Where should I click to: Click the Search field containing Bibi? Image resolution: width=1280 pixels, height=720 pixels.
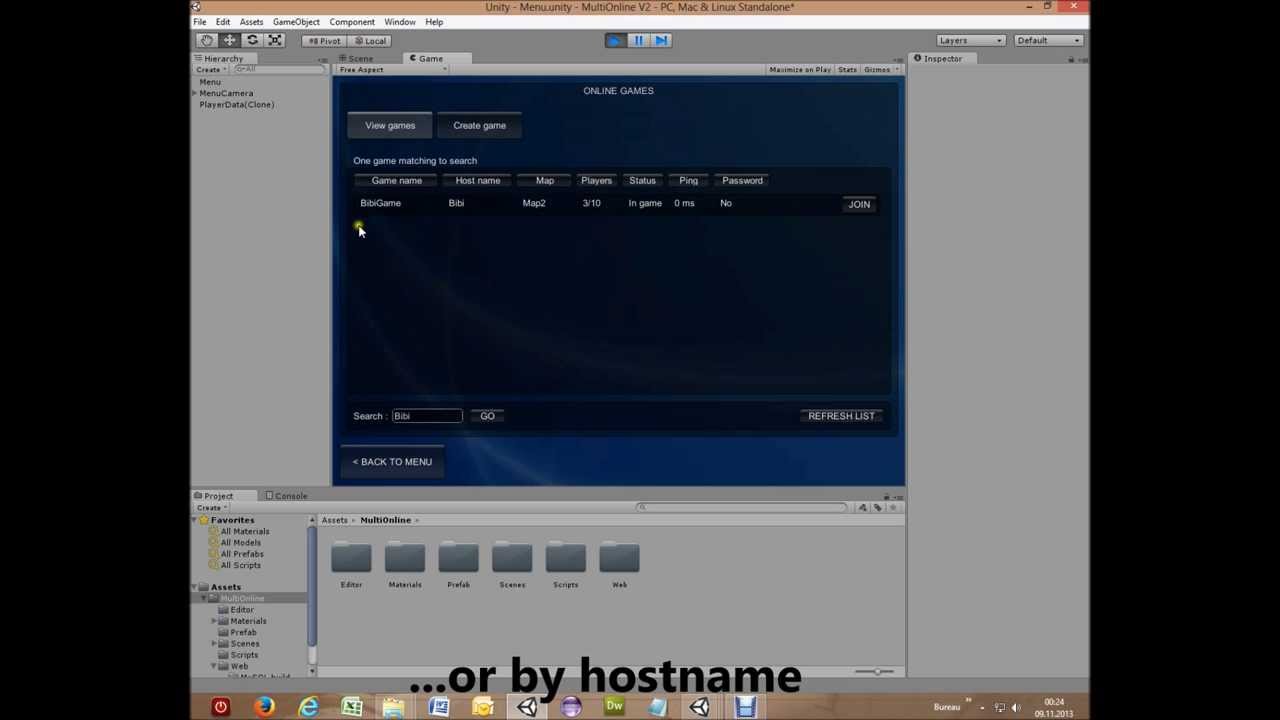[x=427, y=416]
